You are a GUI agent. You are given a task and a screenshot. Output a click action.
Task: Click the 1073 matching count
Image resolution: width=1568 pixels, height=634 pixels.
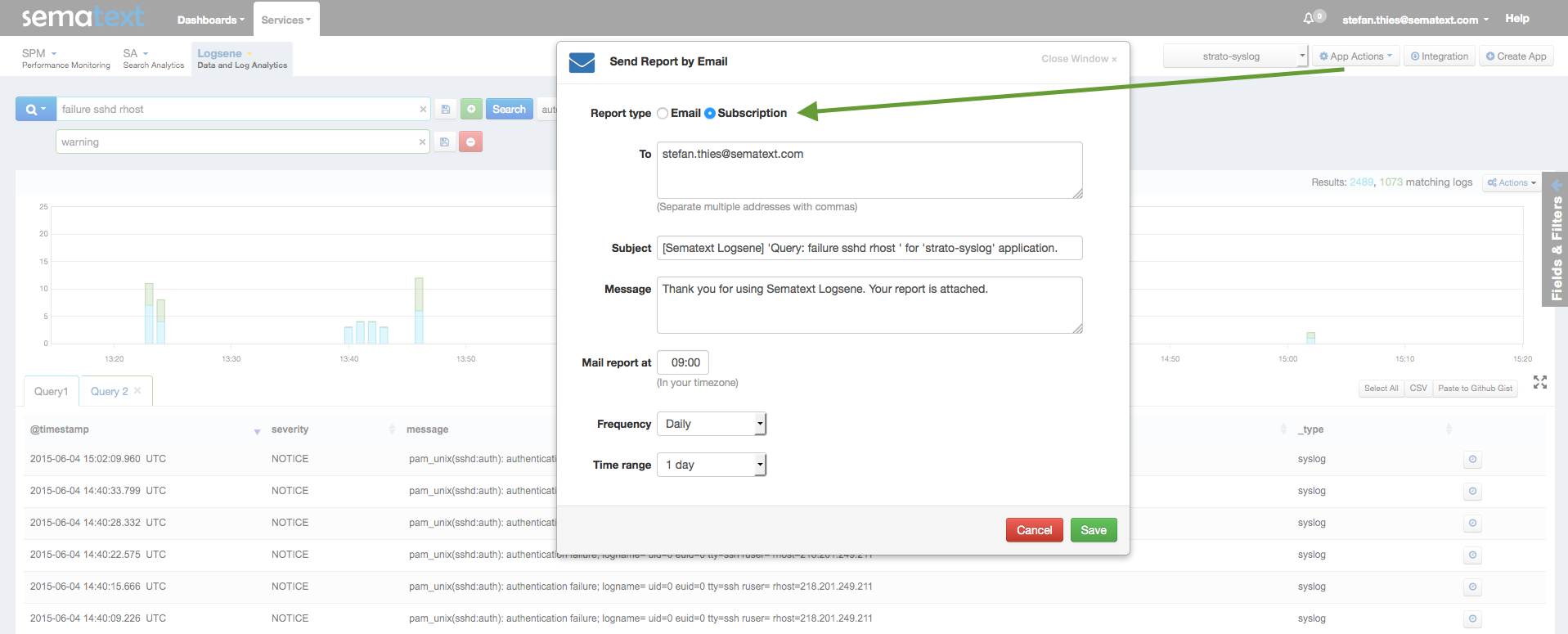[x=1391, y=182]
